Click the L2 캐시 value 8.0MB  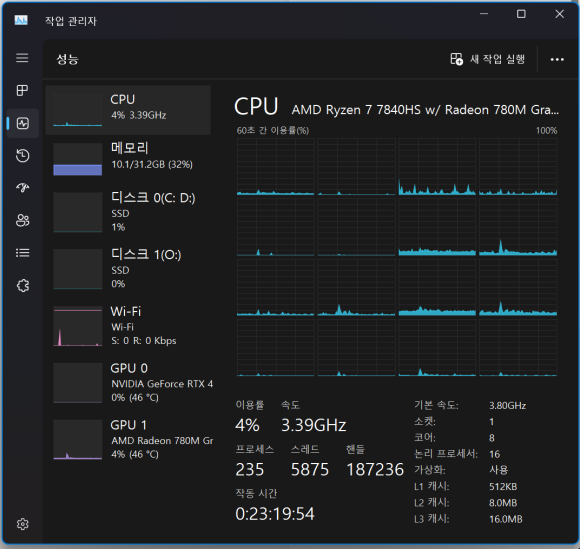tap(503, 503)
